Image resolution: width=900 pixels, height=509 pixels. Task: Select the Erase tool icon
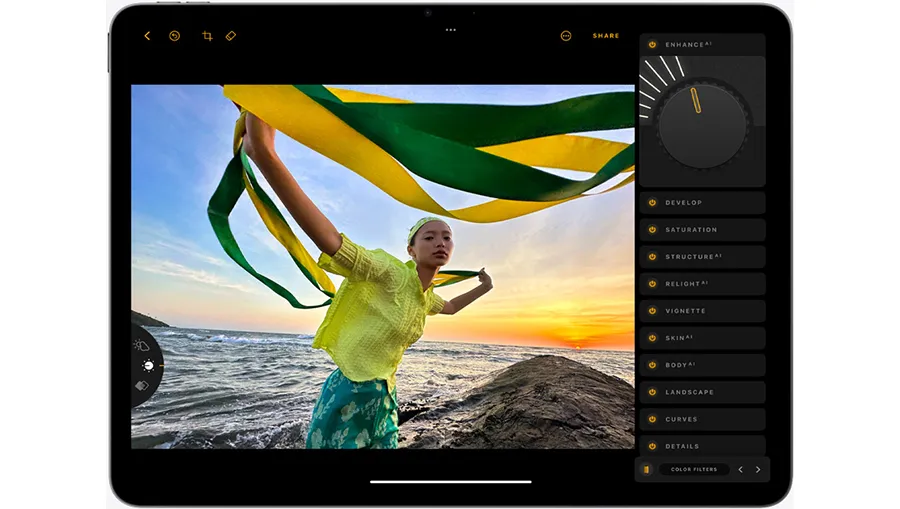[231, 36]
